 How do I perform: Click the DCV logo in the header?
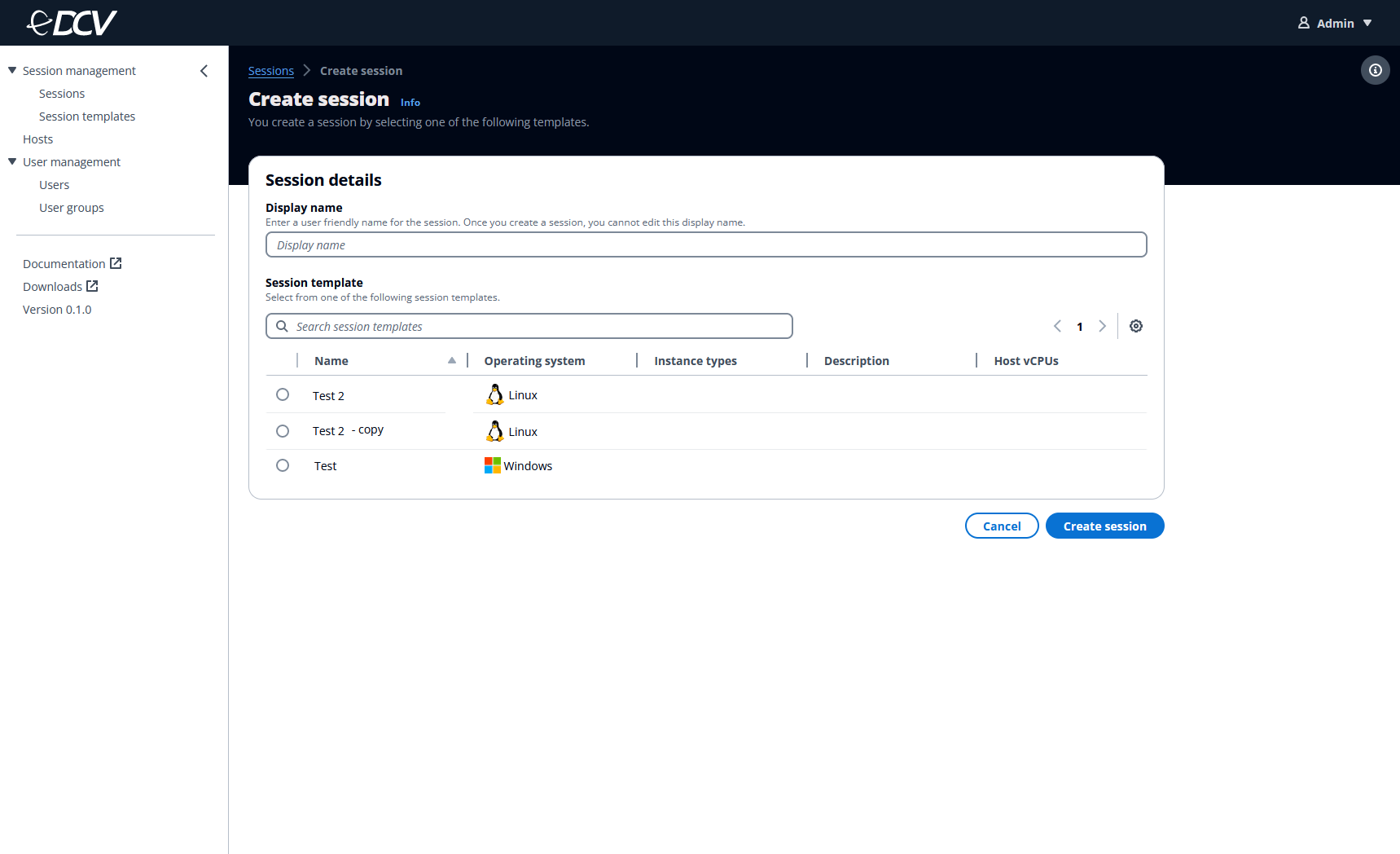[71, 22]
